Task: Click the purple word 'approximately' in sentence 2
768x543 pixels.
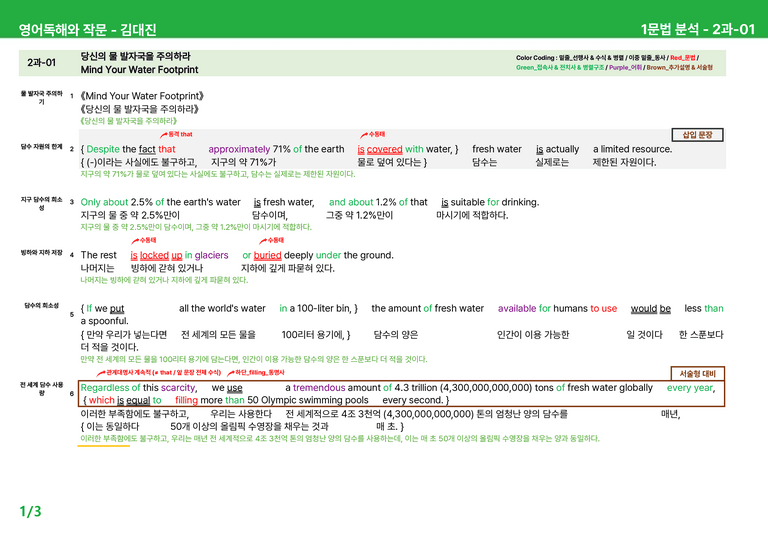Action: pos(239,149)
